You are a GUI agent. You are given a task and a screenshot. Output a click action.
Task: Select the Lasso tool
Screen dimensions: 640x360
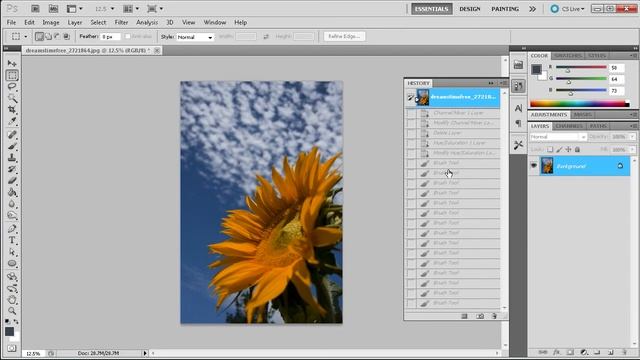pyautogui.click(x=12, y=87)
